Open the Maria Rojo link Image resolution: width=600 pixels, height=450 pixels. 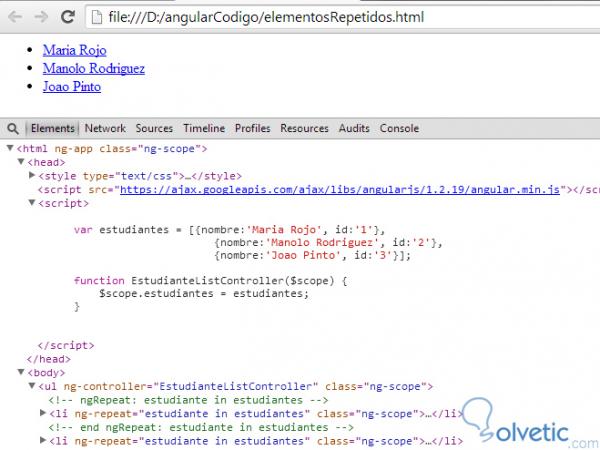[75, 50]
